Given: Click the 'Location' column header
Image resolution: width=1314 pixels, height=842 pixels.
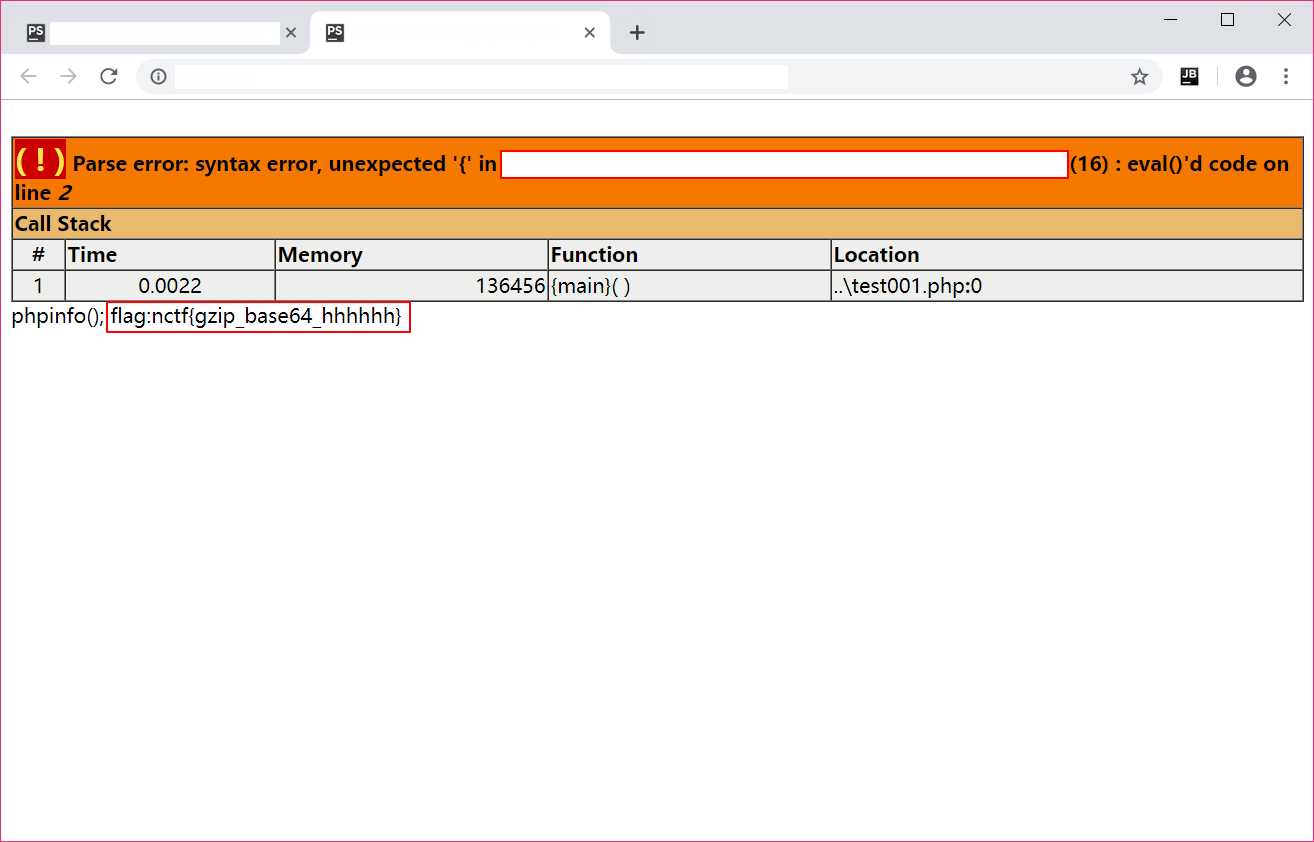Looking at the screenshot, I should click(876, 255).
